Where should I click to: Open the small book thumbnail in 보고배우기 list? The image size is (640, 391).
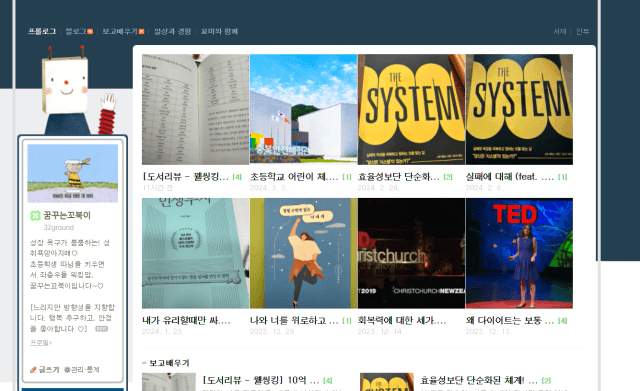pos(169,382)
